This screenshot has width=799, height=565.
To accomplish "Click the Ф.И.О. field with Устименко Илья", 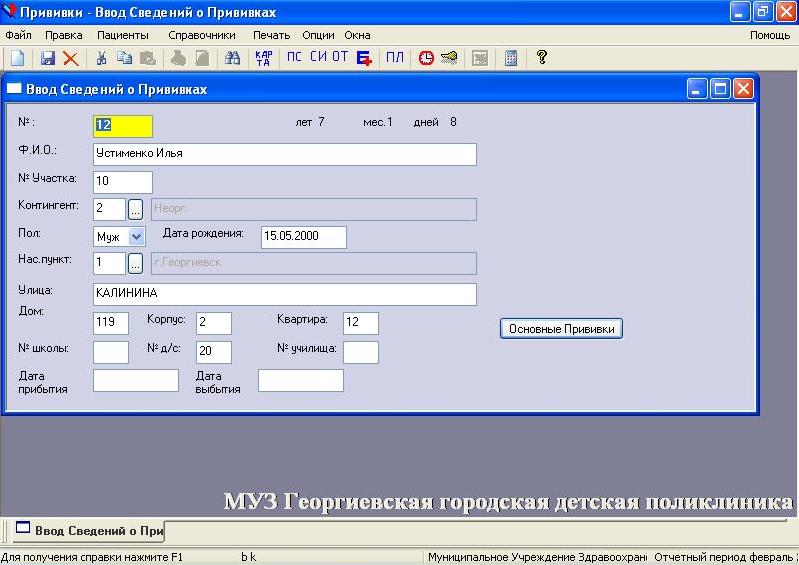I will pyautogui.click(x=285, y=154).
